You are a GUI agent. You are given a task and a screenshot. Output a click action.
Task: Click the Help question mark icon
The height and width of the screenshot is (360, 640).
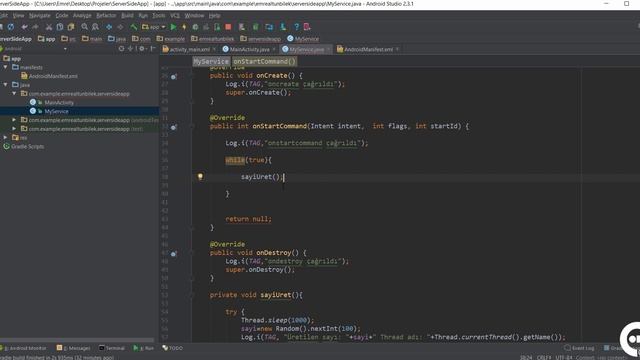[x=296, y=27]
